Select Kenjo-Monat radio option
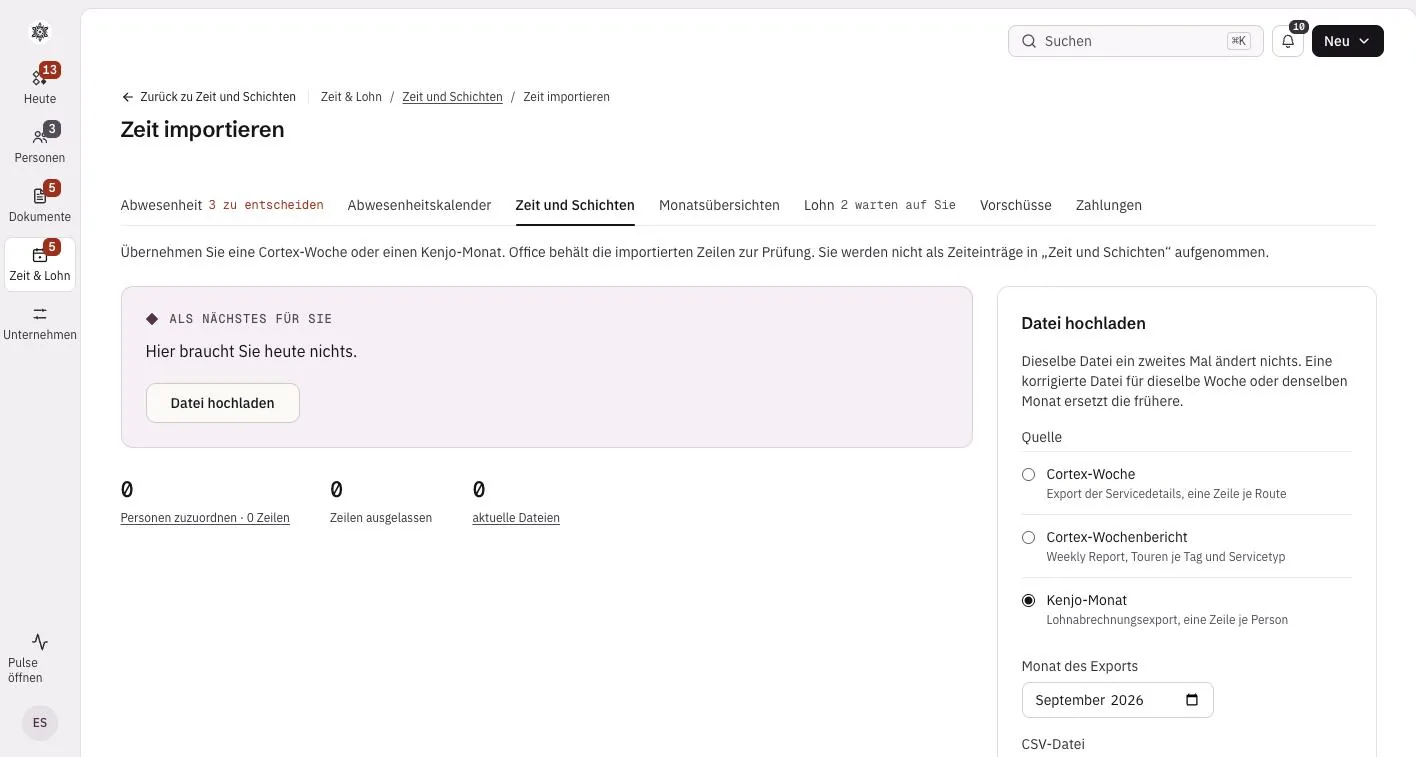The width and height of the screenshot is (1416, 757). pos(1028,600)
